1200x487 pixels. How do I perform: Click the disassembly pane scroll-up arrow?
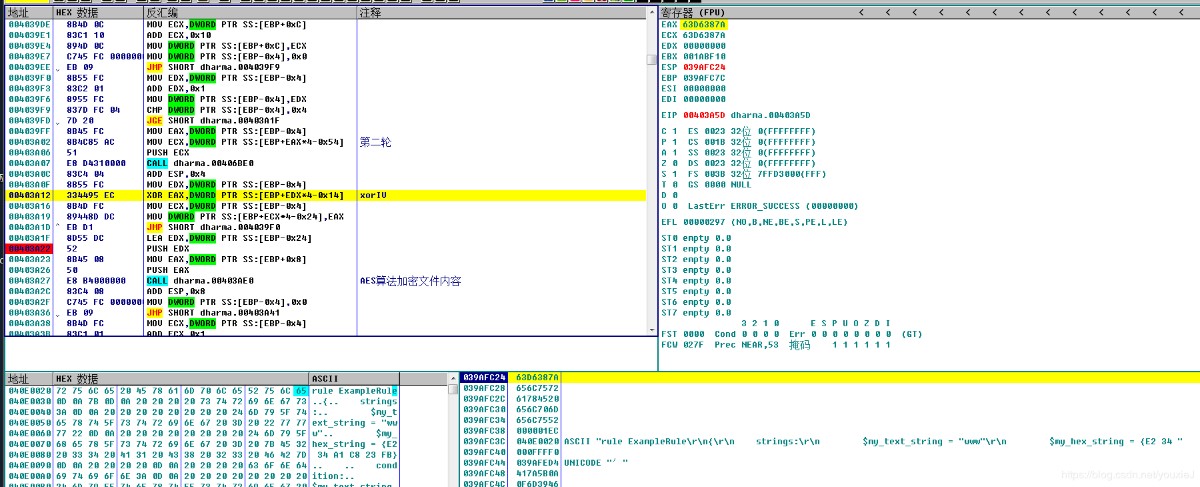[x=651, y=13]
